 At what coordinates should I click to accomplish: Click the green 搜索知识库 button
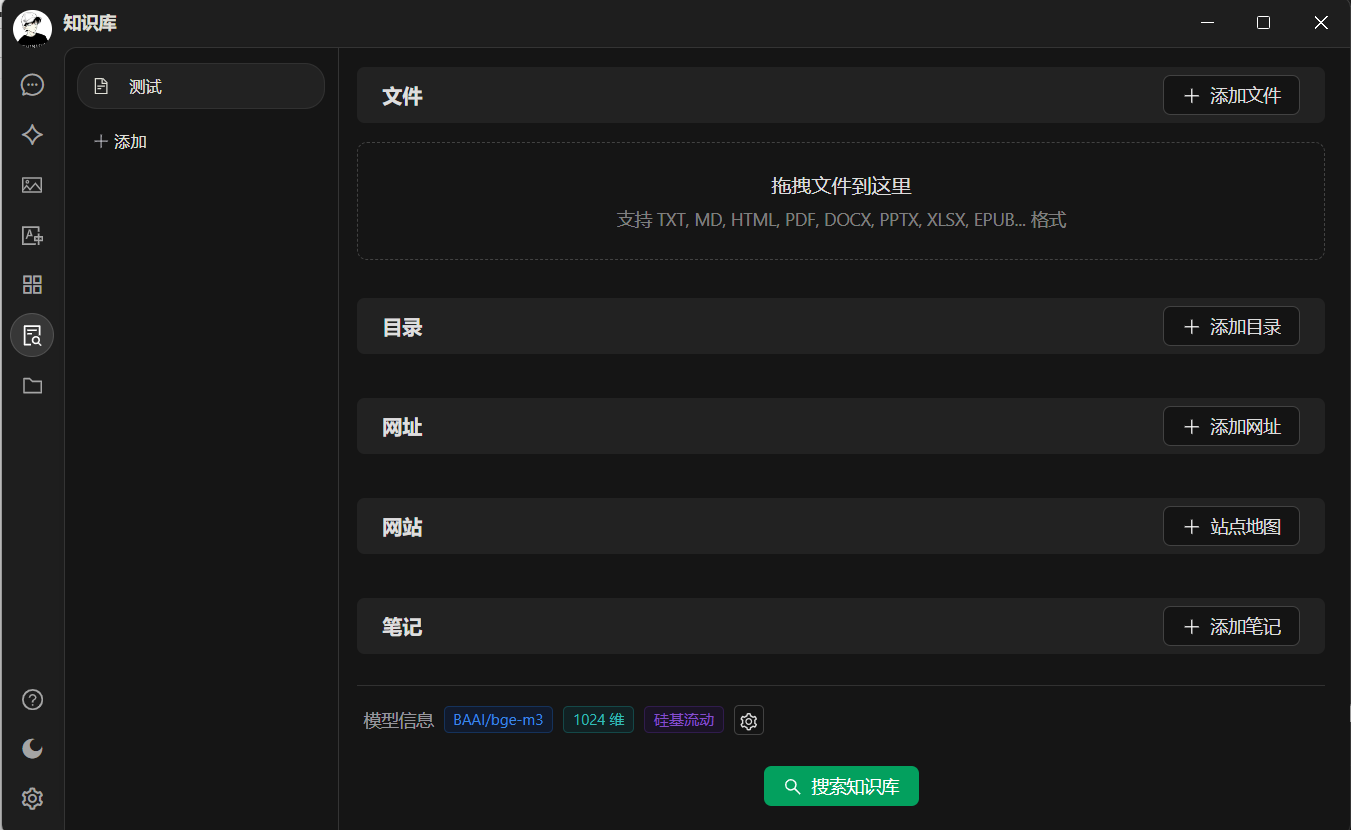841,787
